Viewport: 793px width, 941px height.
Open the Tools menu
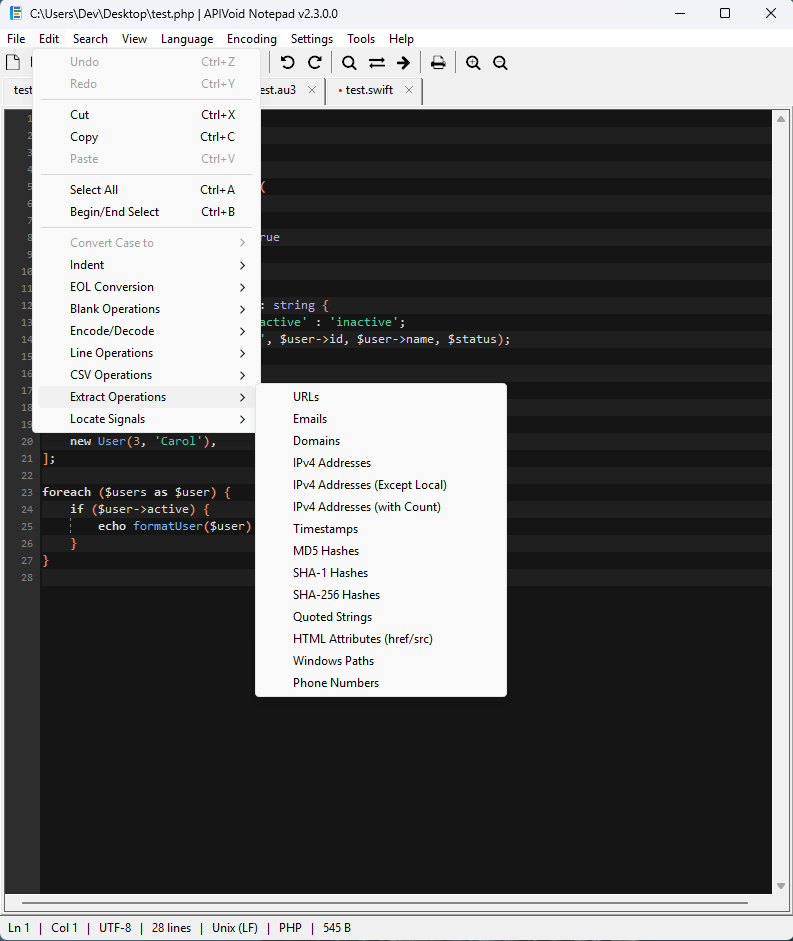361,38
